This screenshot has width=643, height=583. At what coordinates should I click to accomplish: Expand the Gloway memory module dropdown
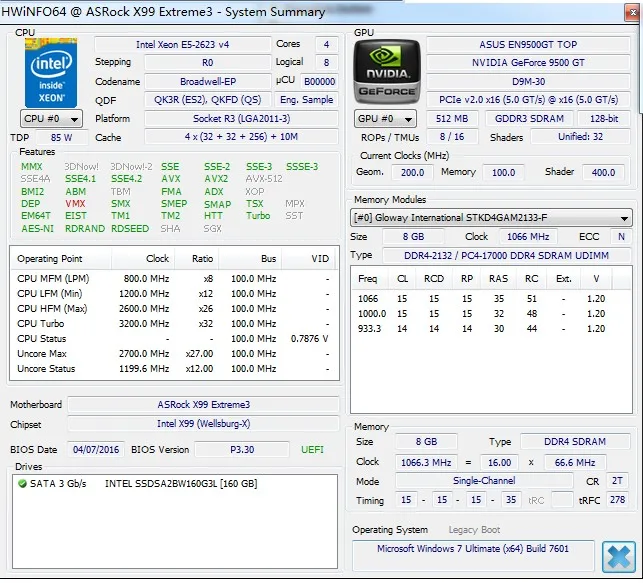click(x=491, y=218)
